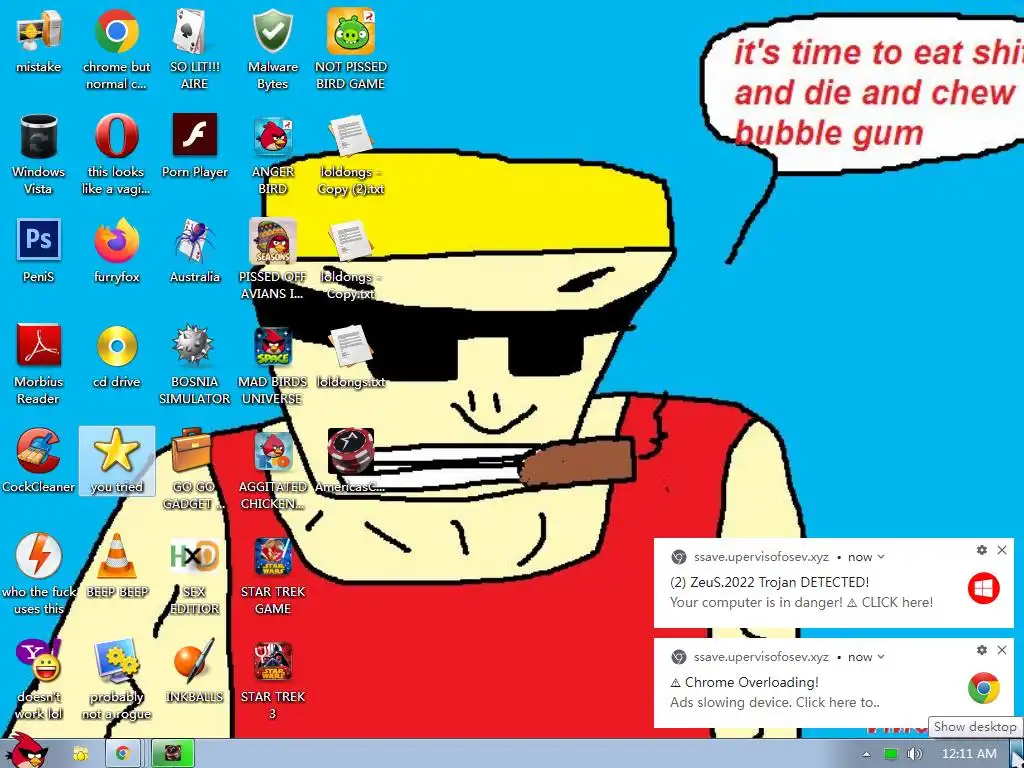Switch to Chrome in the taskbar
The height and width of the screenshot is (768, 1024).
pos(123,754)
